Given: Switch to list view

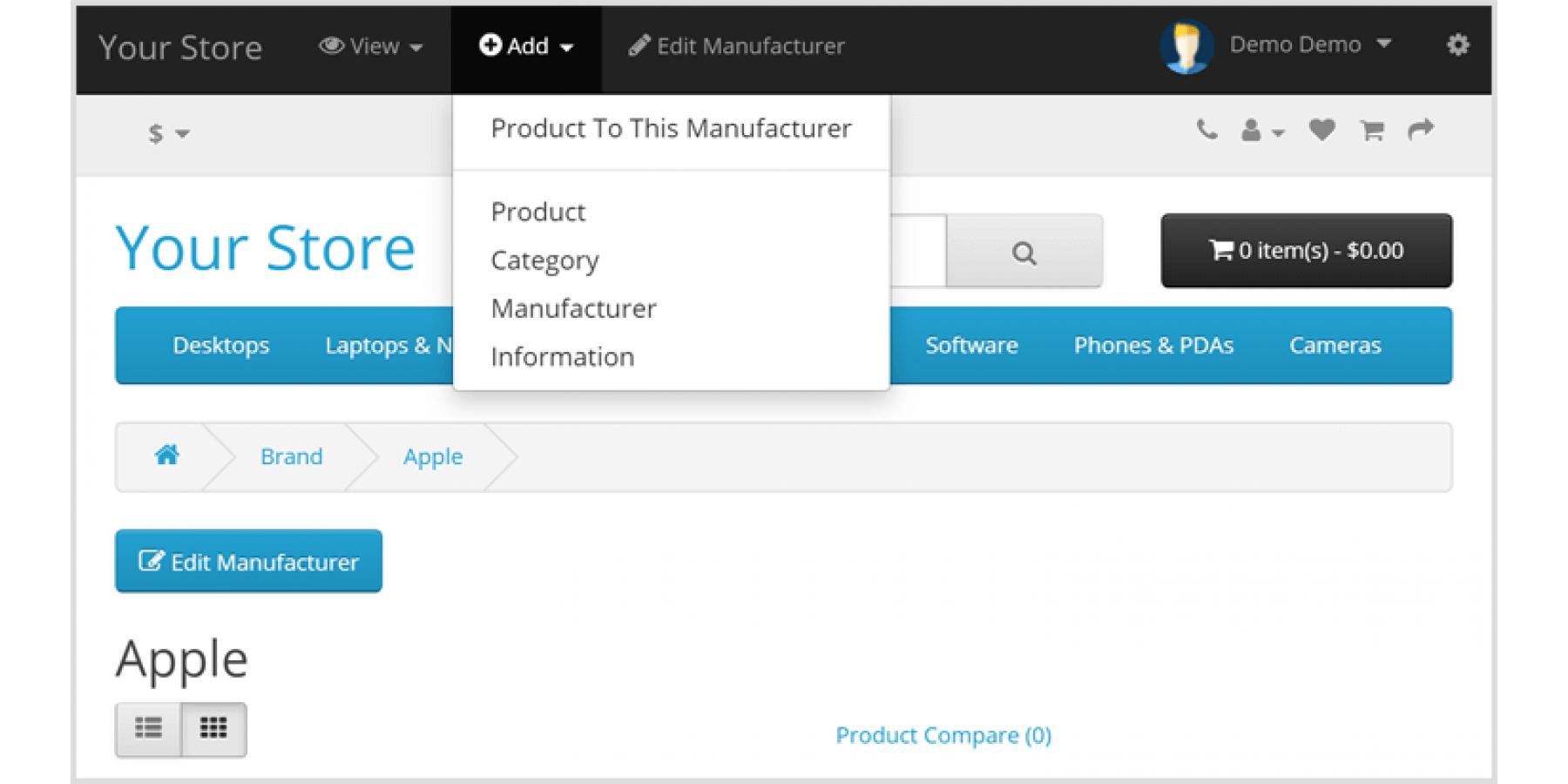Looking at the screenshot, I should pos(148,728).
